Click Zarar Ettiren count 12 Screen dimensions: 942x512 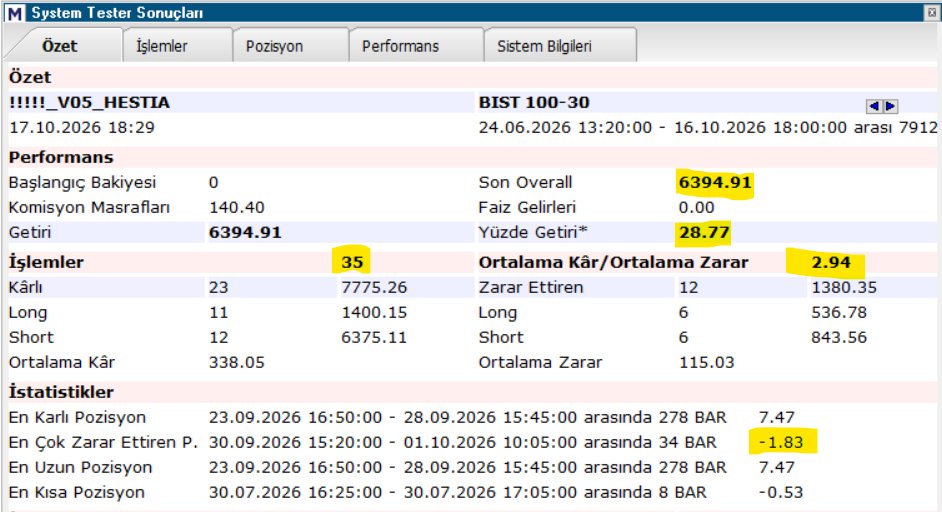click(688, 287)
